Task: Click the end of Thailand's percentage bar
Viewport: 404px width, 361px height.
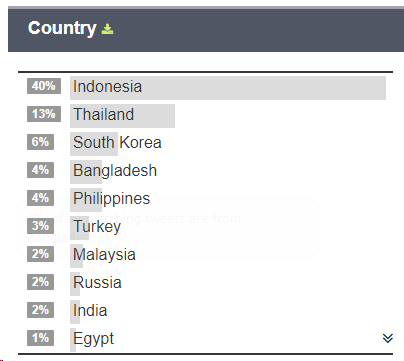Action: pyautogui.click(x=172, y=116)
